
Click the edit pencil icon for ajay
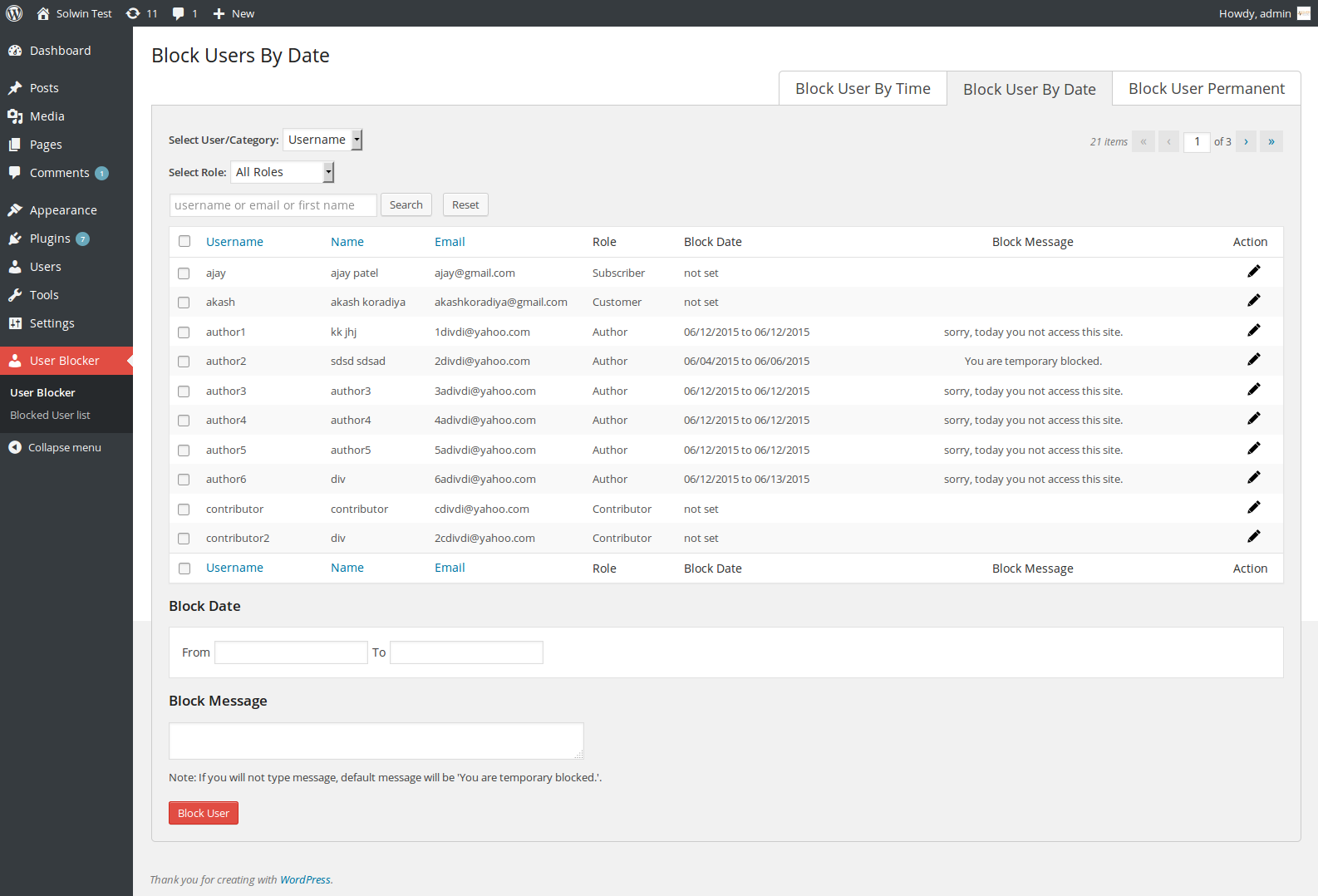(x=1253, y=271)
